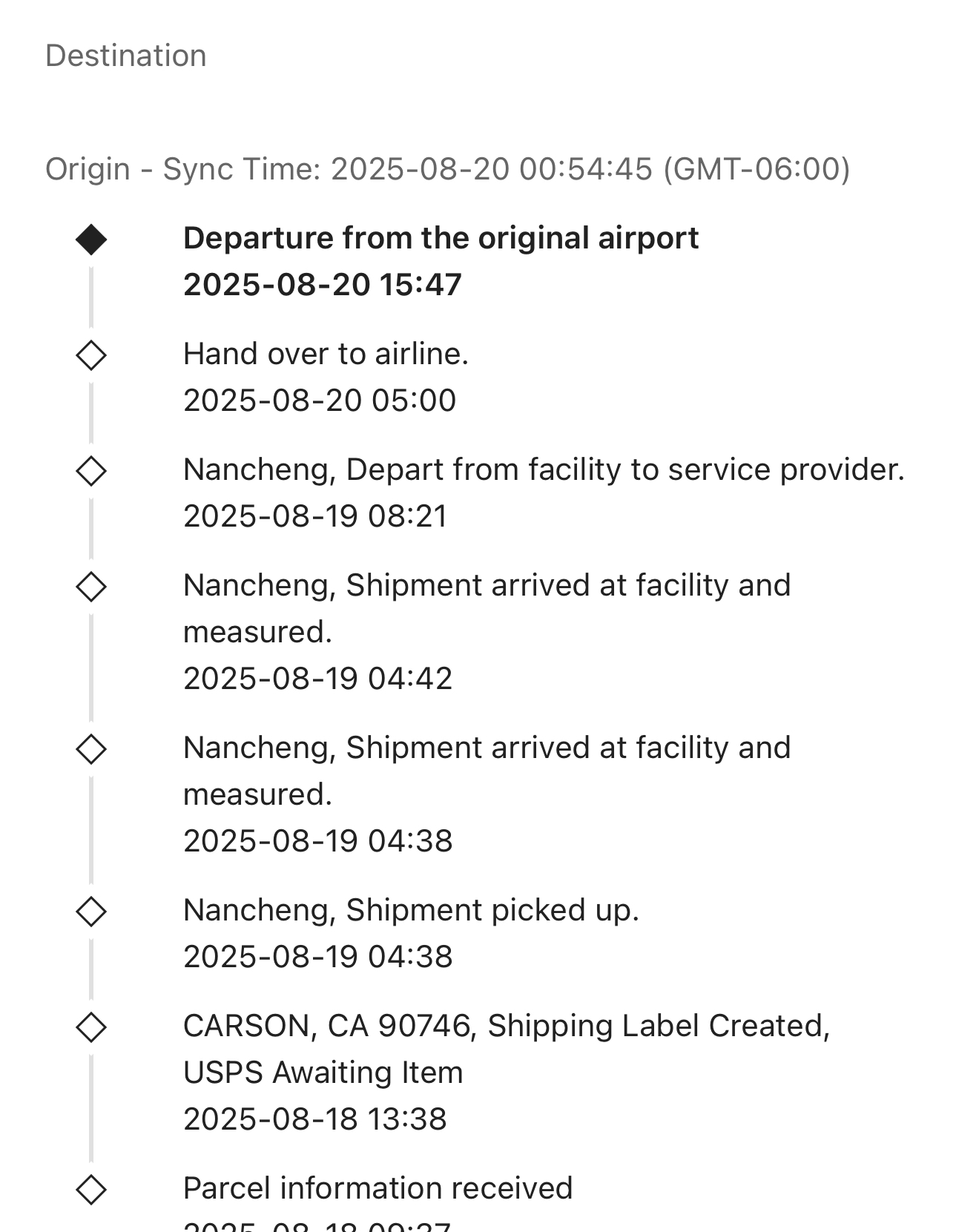Click the diamond marker beside Shipment picked up

[91, 912]
